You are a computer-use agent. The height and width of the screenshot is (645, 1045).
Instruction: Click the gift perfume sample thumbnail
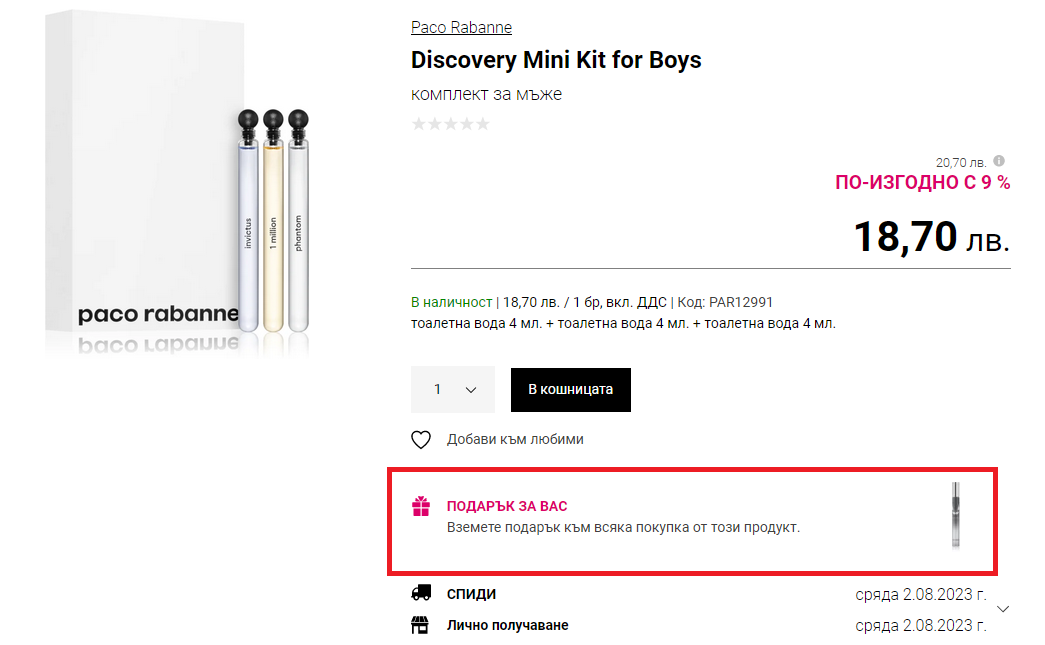click(957, 515)
